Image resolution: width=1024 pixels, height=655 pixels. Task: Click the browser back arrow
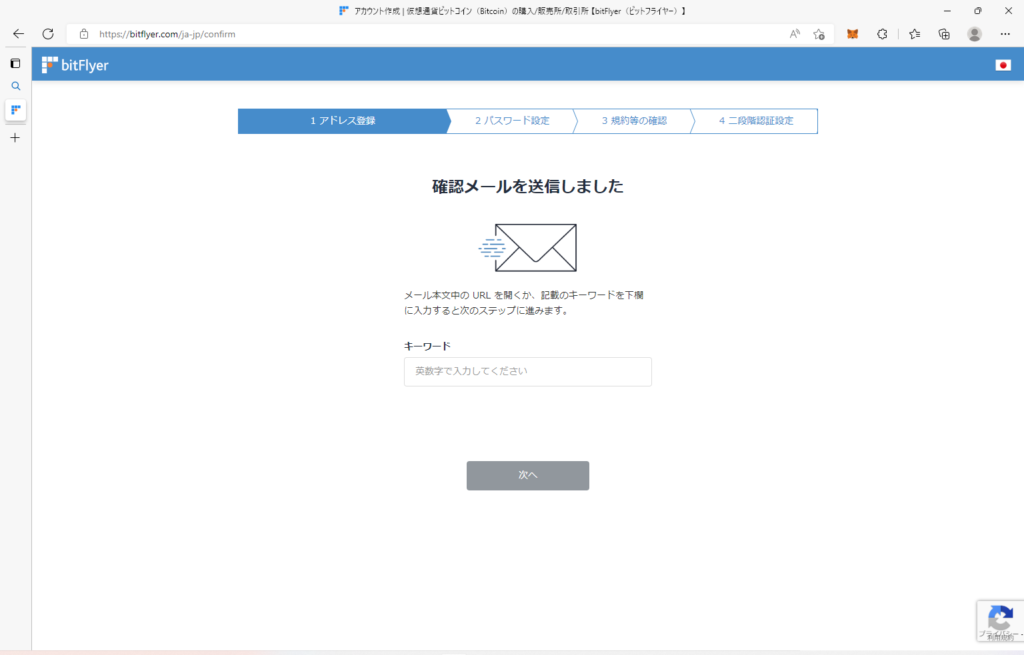[x=18, y=33]
